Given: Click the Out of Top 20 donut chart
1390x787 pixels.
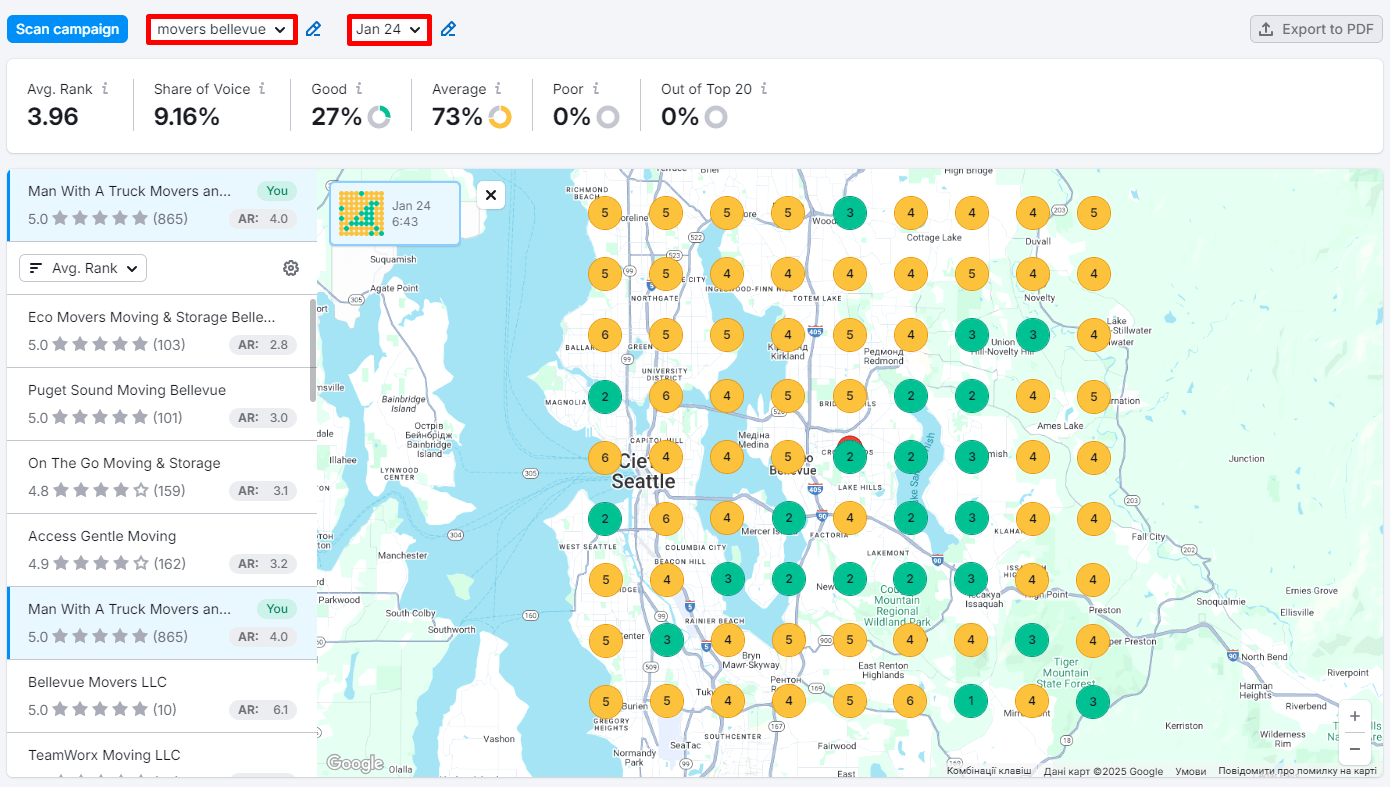Looking at the screenshot, I should (x=715, y=117).
